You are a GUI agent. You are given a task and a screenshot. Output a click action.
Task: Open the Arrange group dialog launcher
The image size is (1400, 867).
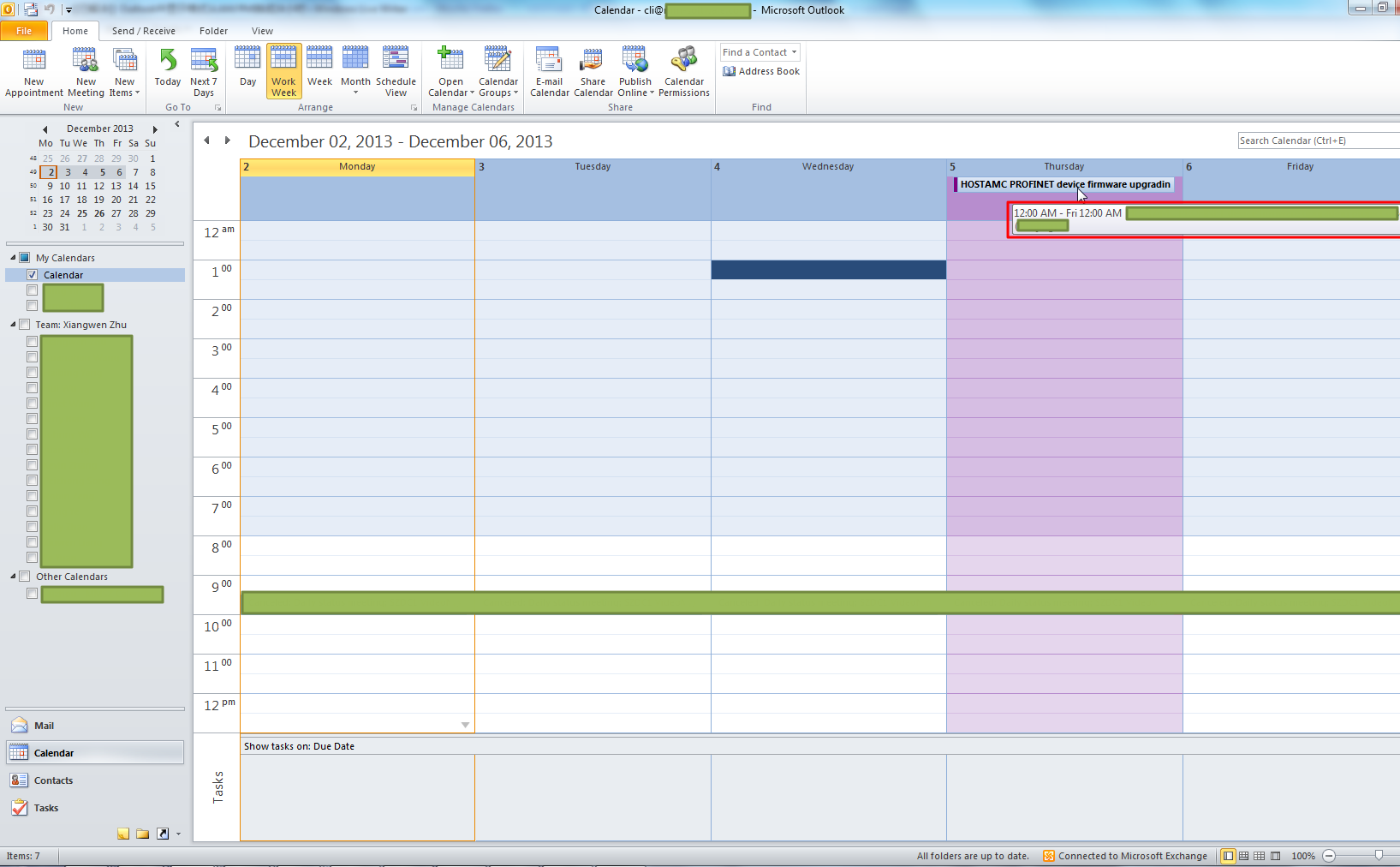(x=414, y=108)
